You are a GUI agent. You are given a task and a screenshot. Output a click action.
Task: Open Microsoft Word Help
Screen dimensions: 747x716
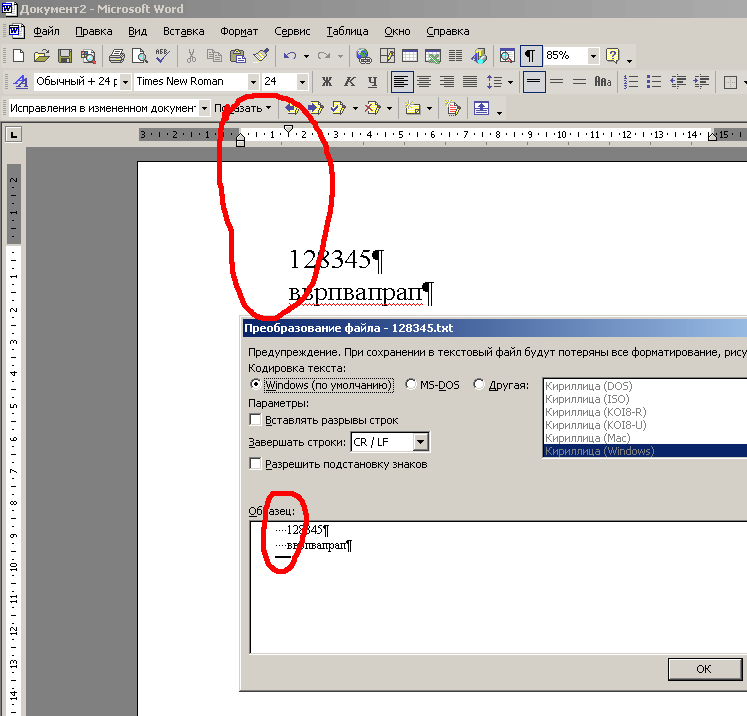click(x=612, y=56)
